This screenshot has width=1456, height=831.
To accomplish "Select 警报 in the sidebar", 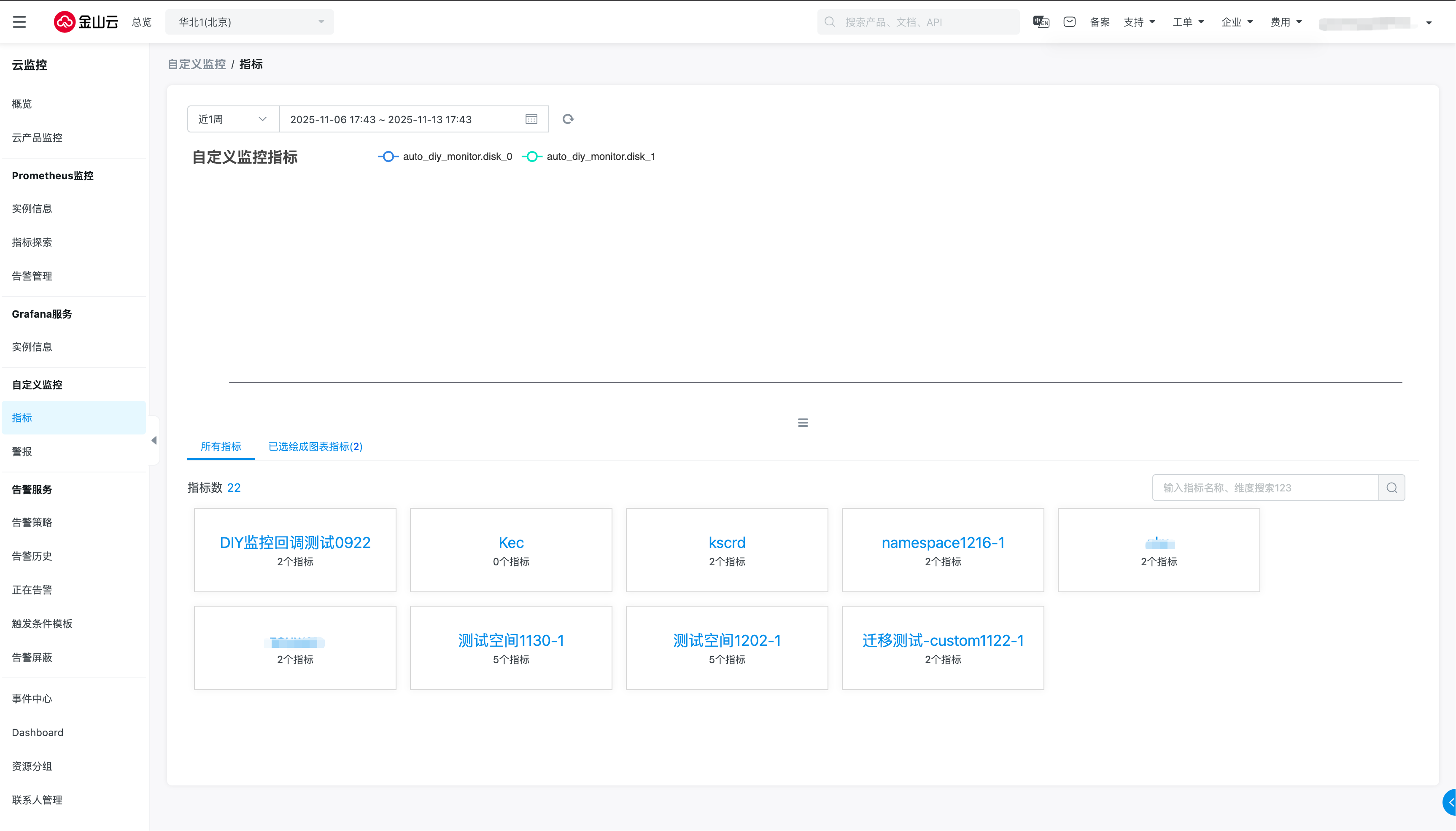I will point(22,451).
